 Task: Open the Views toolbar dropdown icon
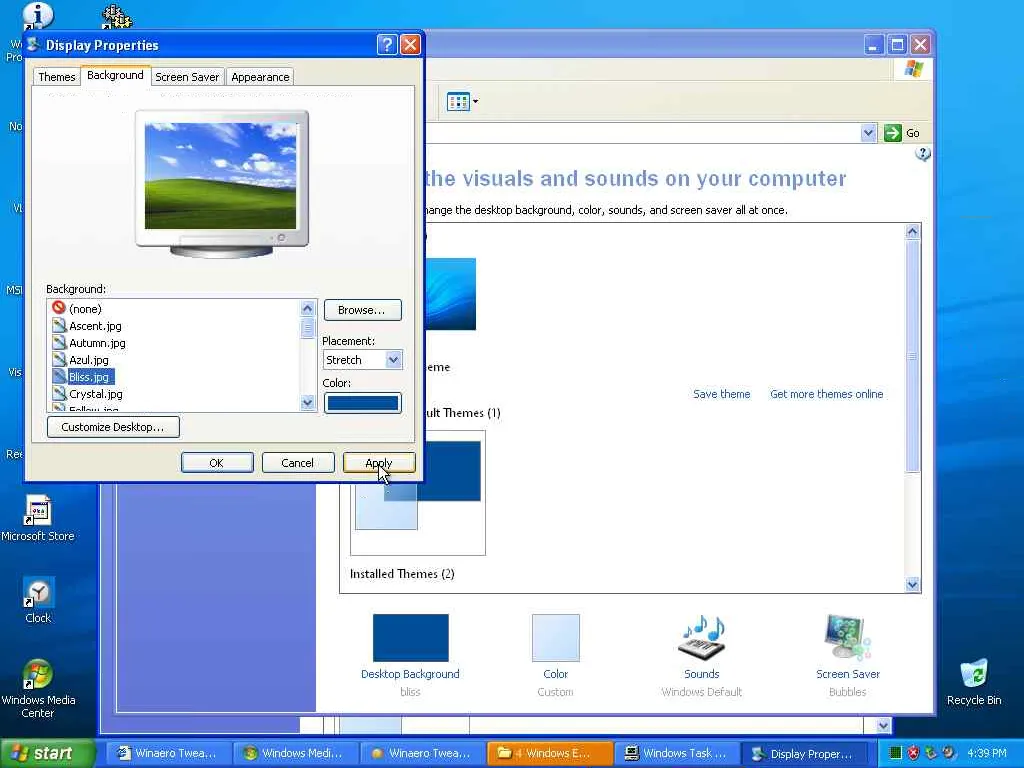(462, 101)
